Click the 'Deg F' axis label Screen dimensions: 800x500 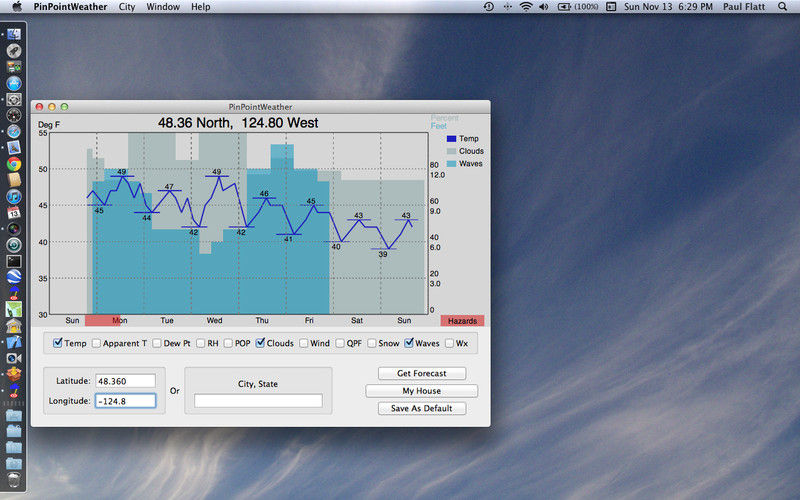[x=49, y=124]
